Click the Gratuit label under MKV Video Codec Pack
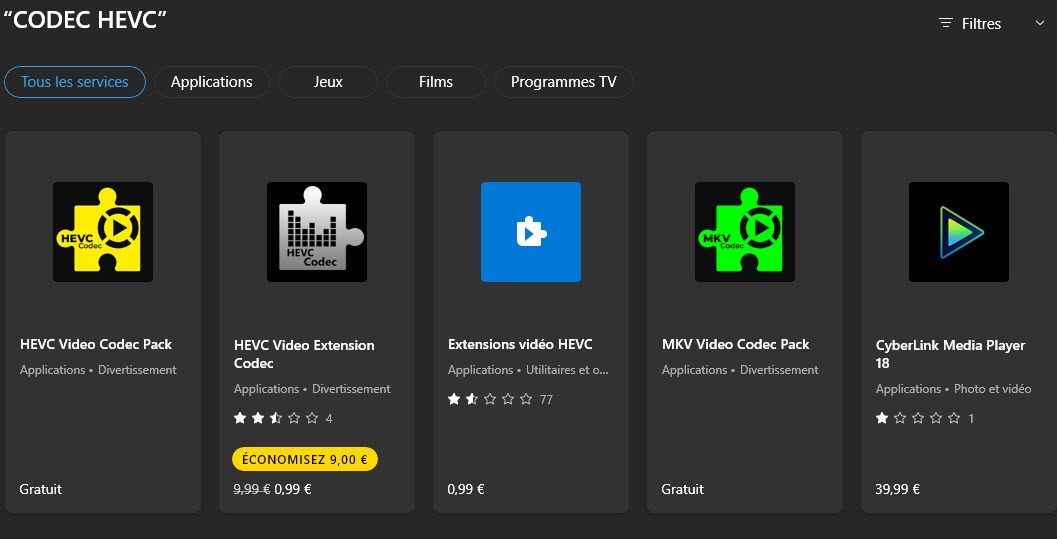The height and width of the screenshot is (539, 1057). tap(682, 490)
